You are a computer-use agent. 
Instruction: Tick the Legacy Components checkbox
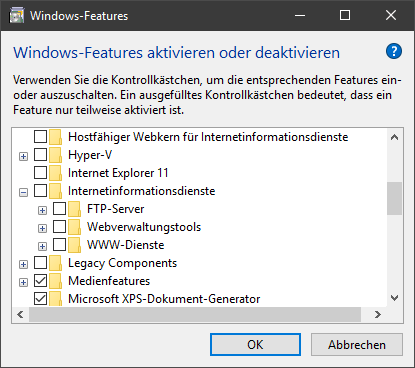[40, 263]
